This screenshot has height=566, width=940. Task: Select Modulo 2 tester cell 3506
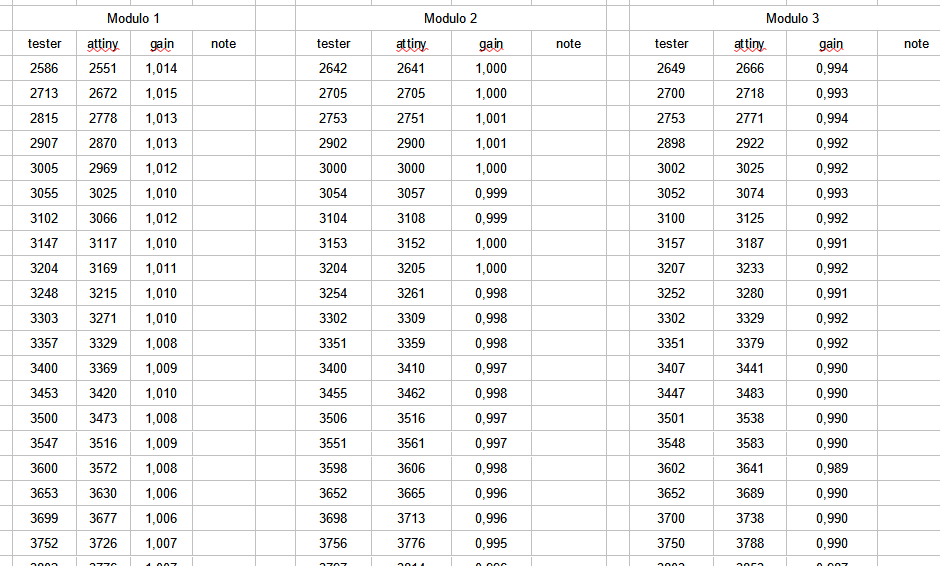coord(333,419)
